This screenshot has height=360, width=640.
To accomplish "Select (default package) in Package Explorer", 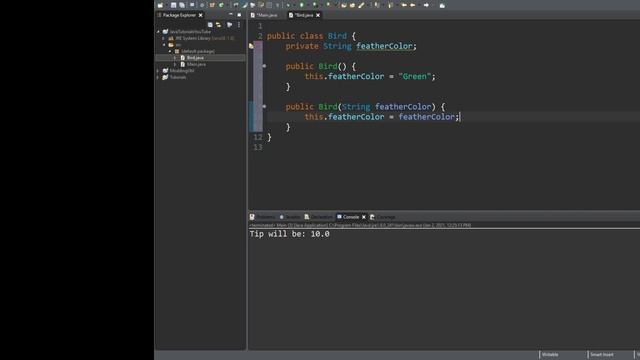I will [x=197, y=51].
